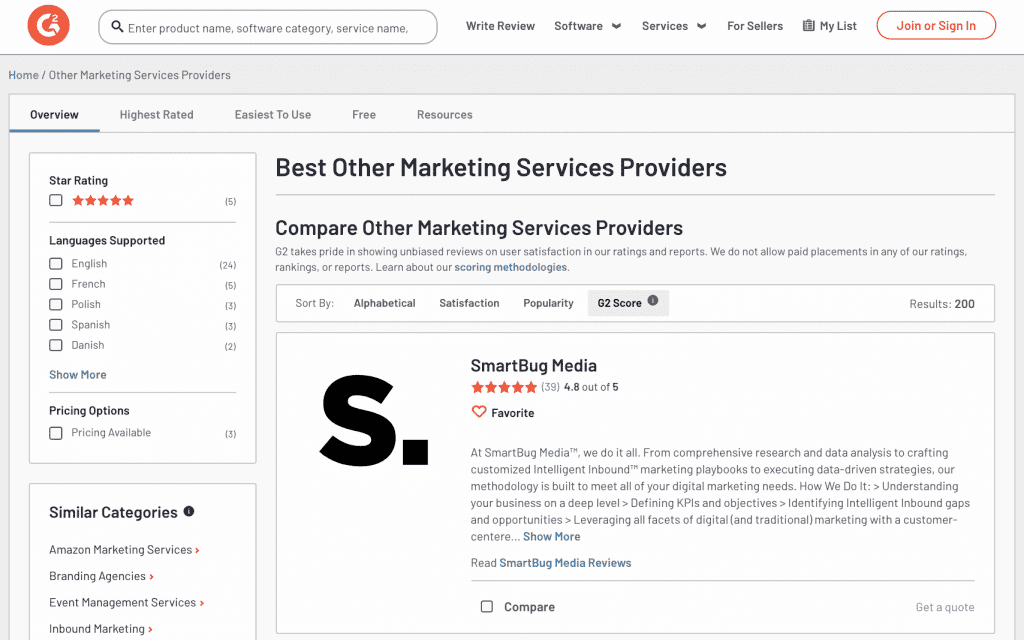Open My List clipboard icon
Image resolution: width=1024 pixels, height=640 pixels.
[x=808, y=25]
